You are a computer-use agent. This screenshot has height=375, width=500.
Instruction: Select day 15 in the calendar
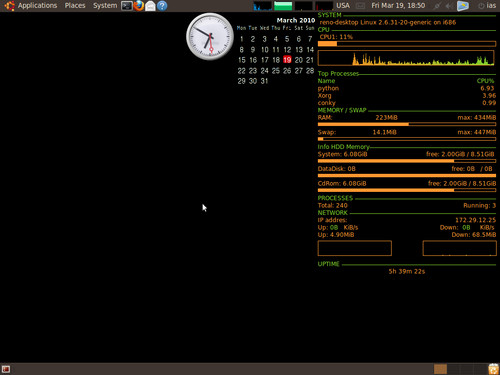click(x=242, y=60)
